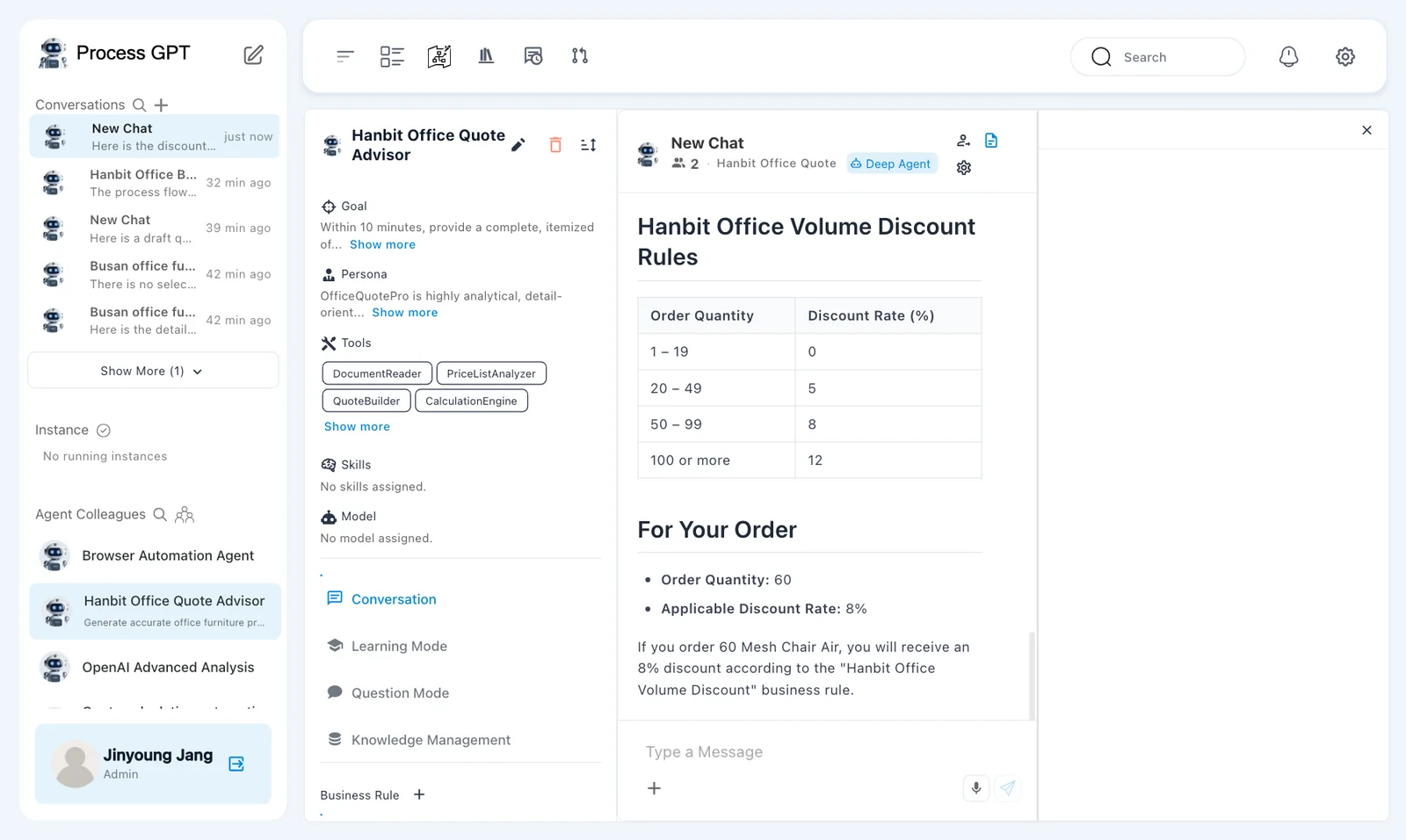Edit the Hanbit Office Quote Advisor agent
Image resolution: width=1406 pixels, height=840 pixels.
(x=518, y=145)
